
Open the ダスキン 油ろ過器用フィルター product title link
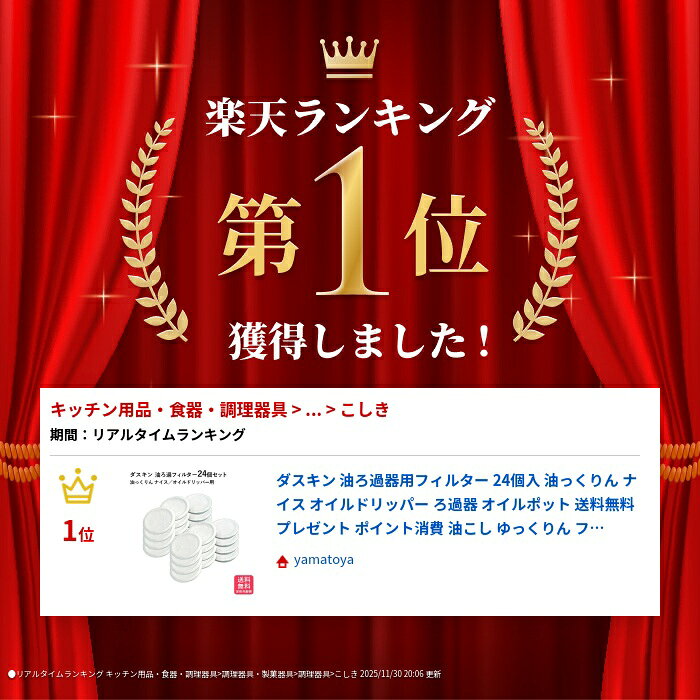pos(455,504)
